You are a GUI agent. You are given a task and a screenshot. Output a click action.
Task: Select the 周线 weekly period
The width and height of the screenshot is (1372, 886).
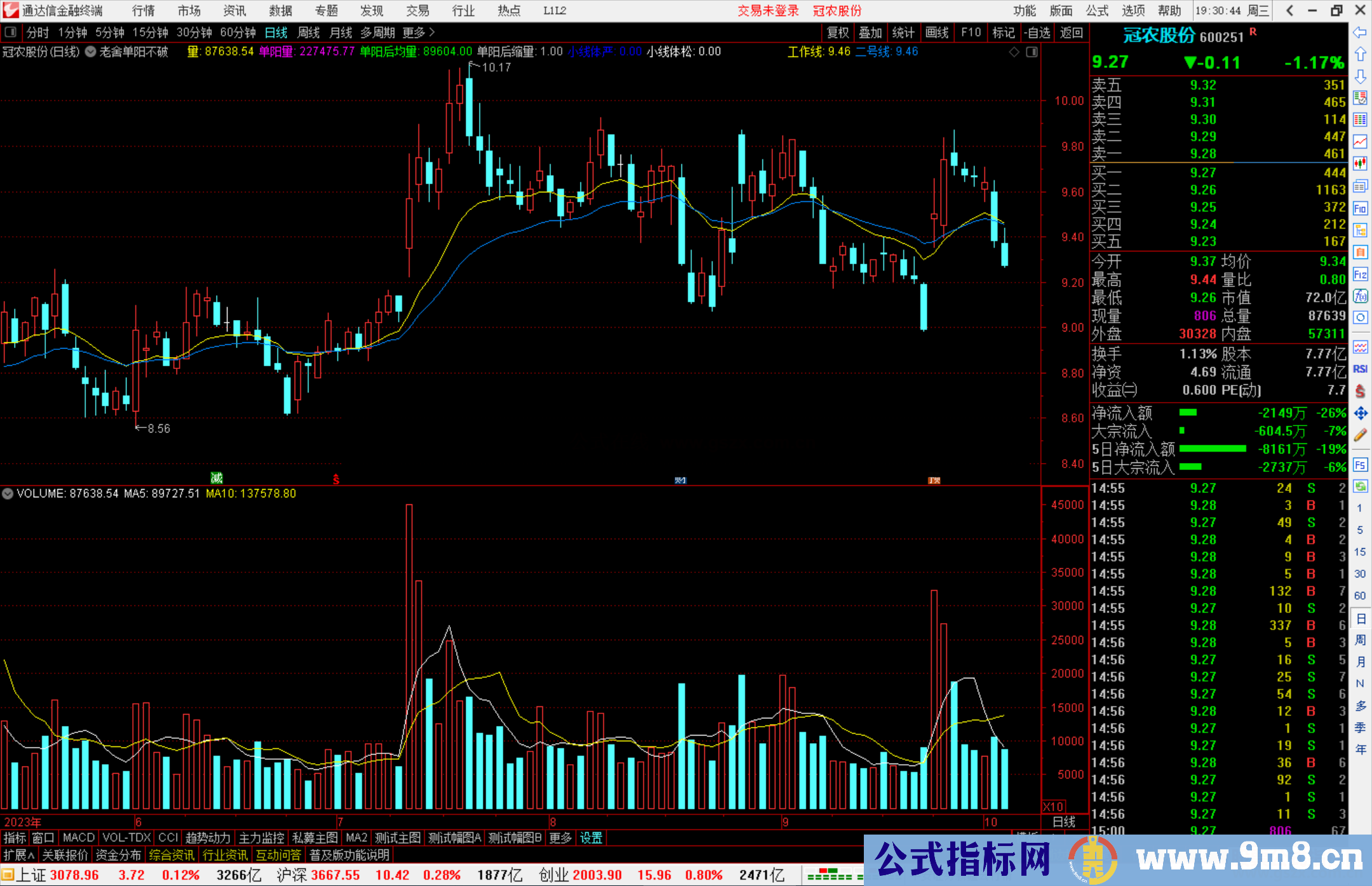[x=309, y=32]
